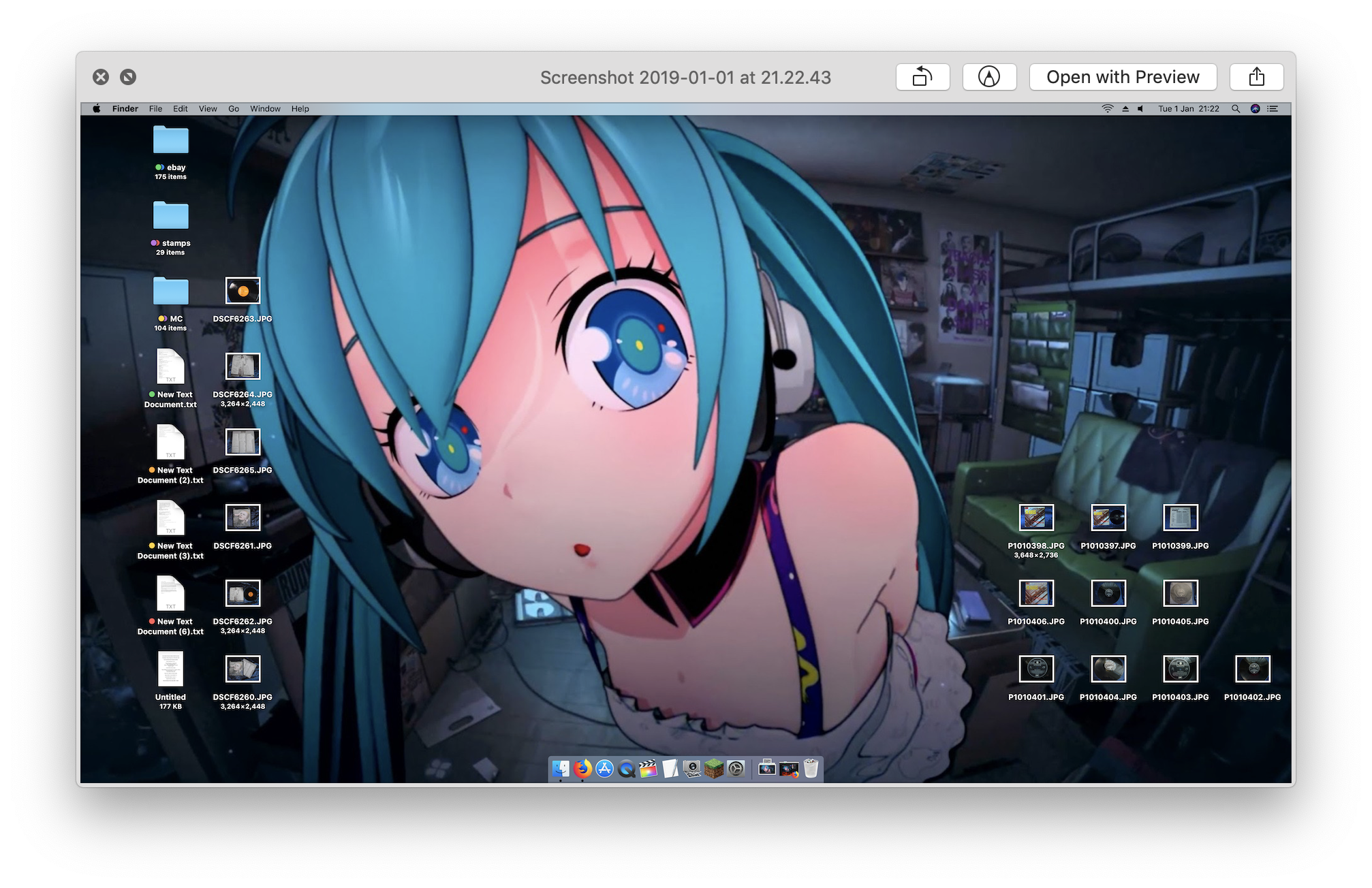Screen dimensions: 1372x888
Task: Click the Siri icon
Action: 1255,108
